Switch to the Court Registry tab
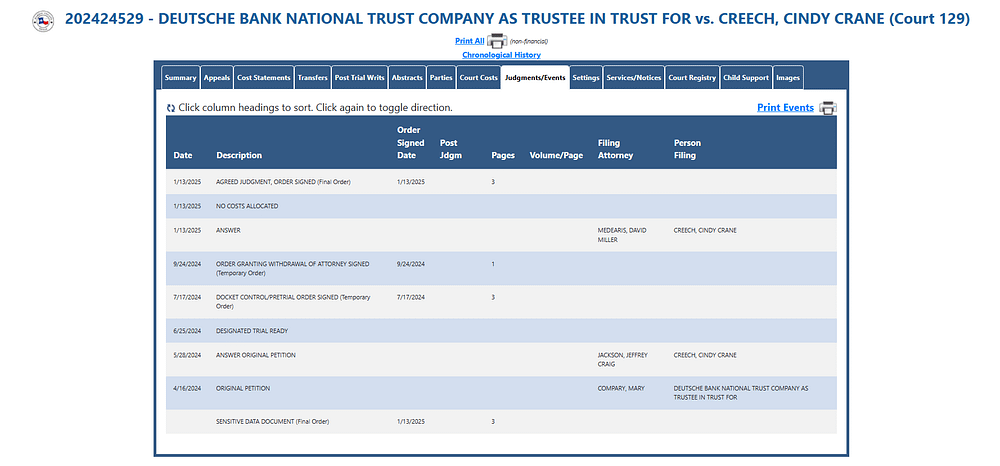The width and height of the screenshot is (1000, 466). (692, 78)
